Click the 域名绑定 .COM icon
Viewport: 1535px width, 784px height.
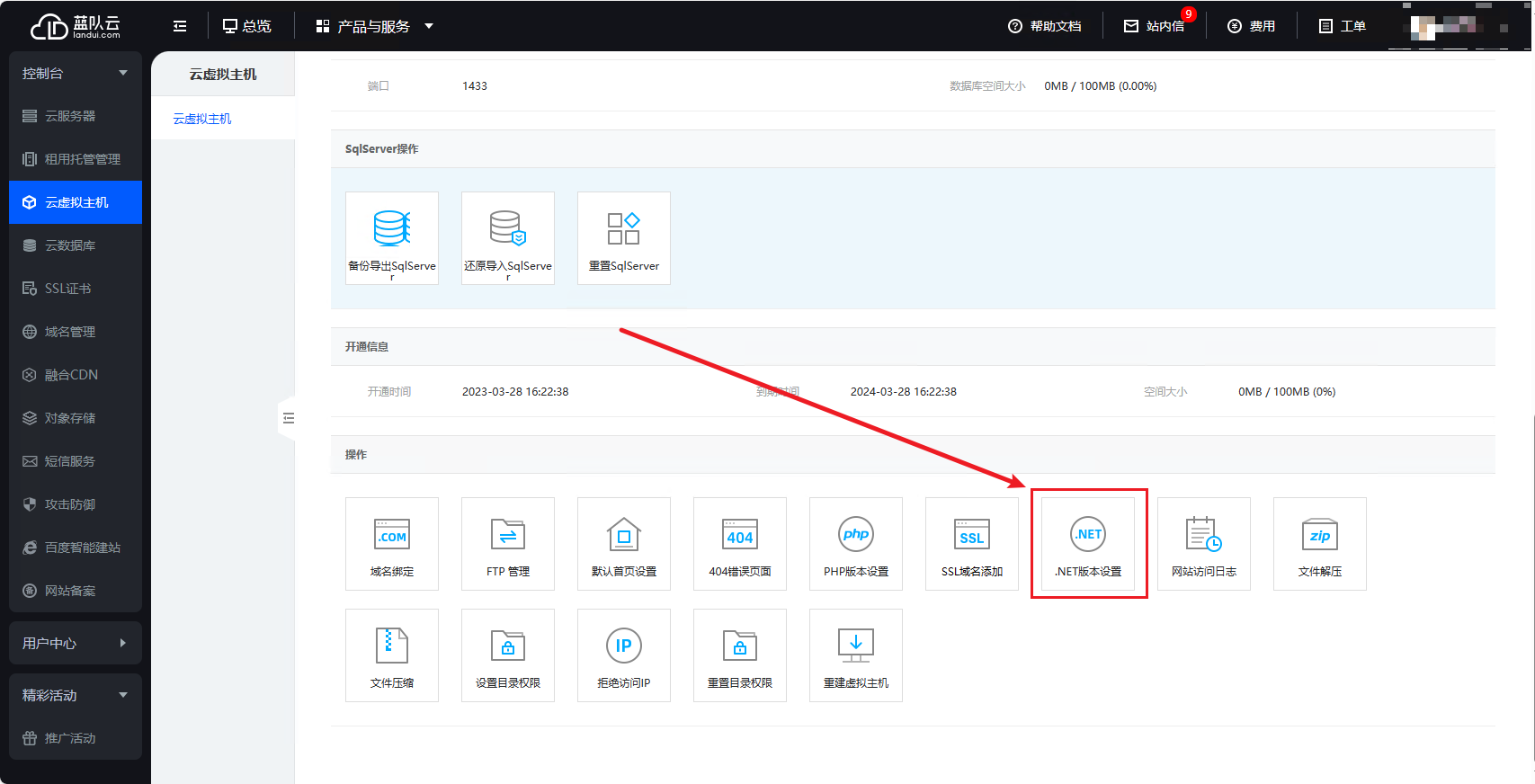click(x=392, y=543)
